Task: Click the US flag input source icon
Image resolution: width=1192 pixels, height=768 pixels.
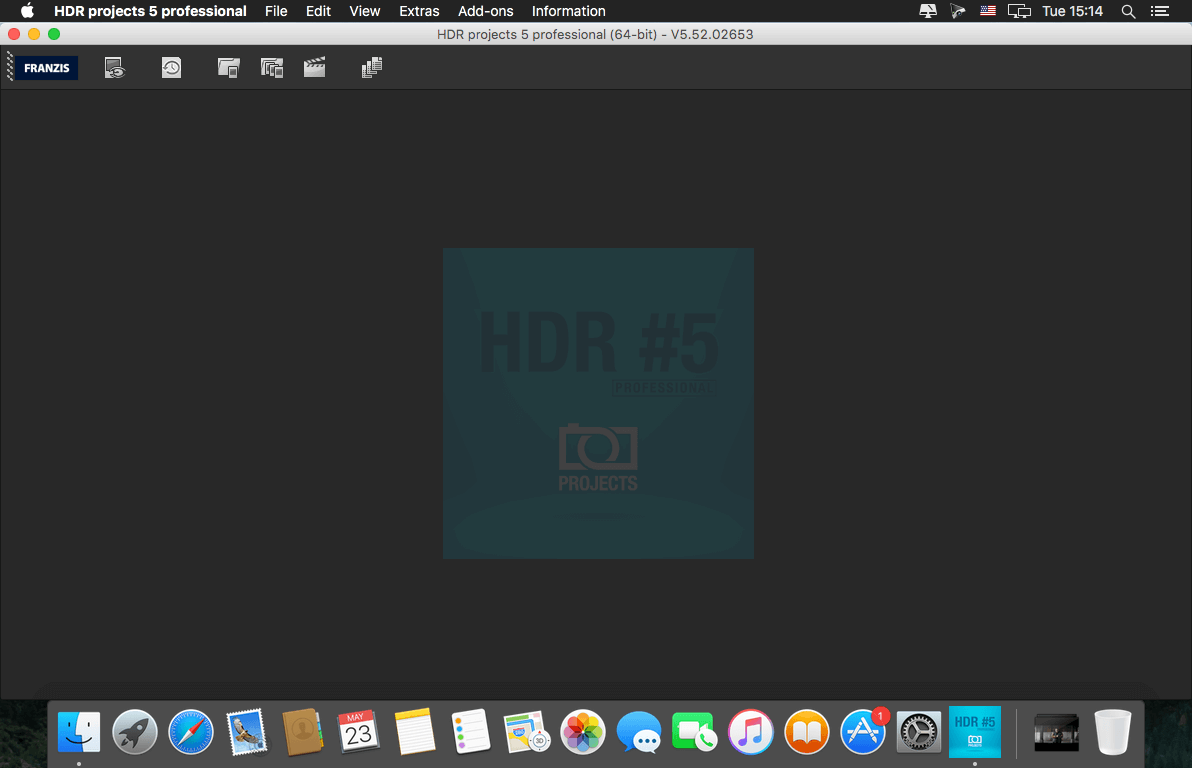Action: coord(988,11)
